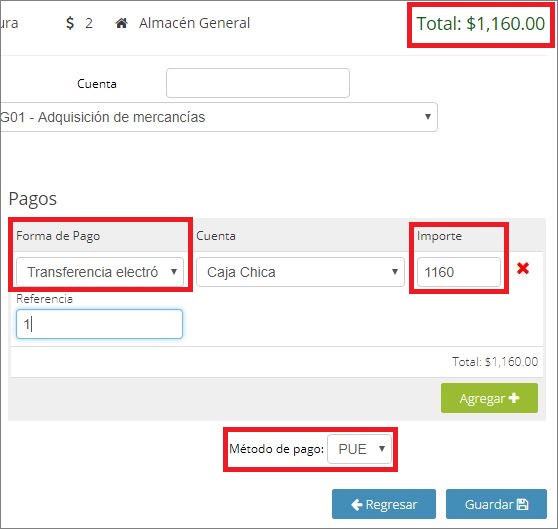Click the Guardar button

tap(496, 504)
